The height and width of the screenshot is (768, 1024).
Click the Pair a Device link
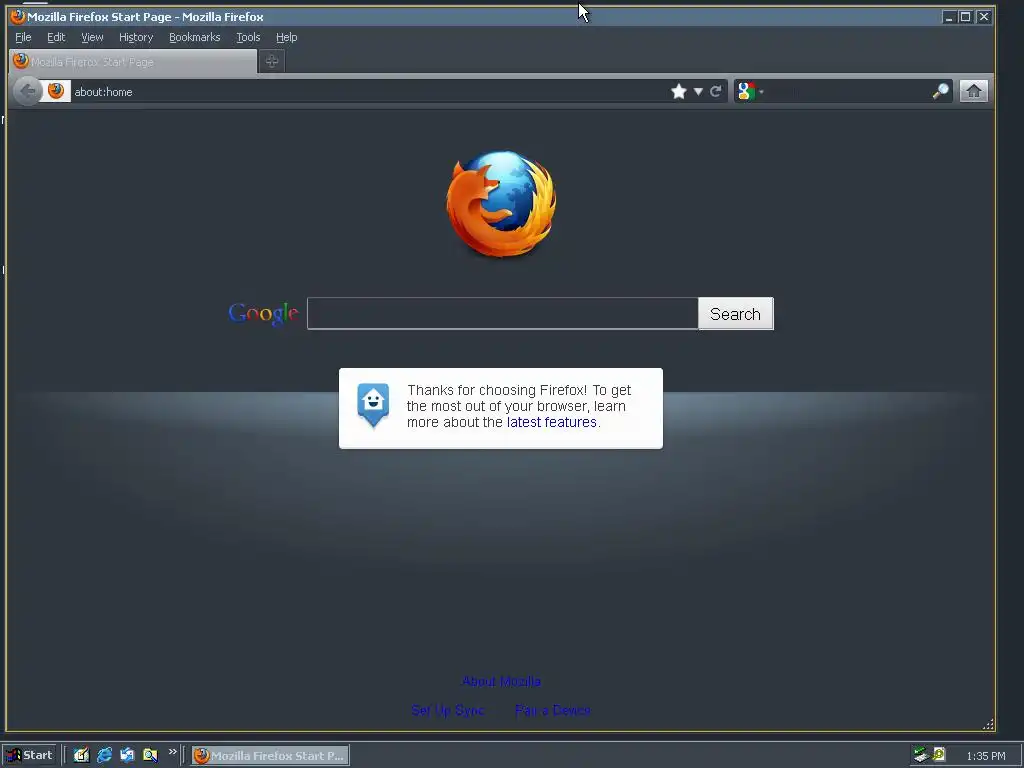(x=552, y=710)
